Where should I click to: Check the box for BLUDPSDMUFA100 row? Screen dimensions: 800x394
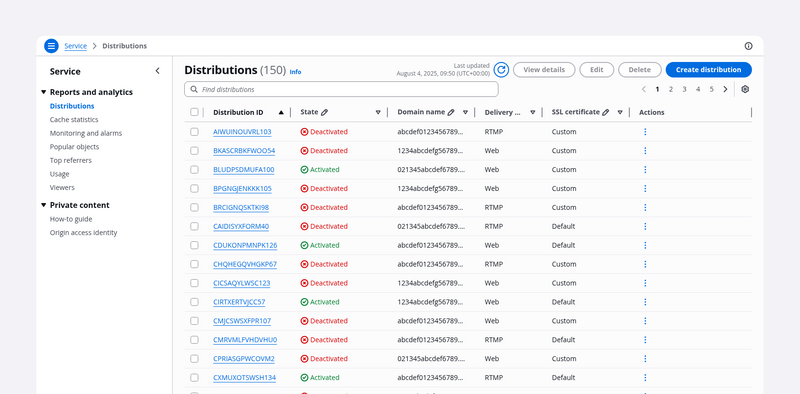pyautogui.click(x=194, y=169)
